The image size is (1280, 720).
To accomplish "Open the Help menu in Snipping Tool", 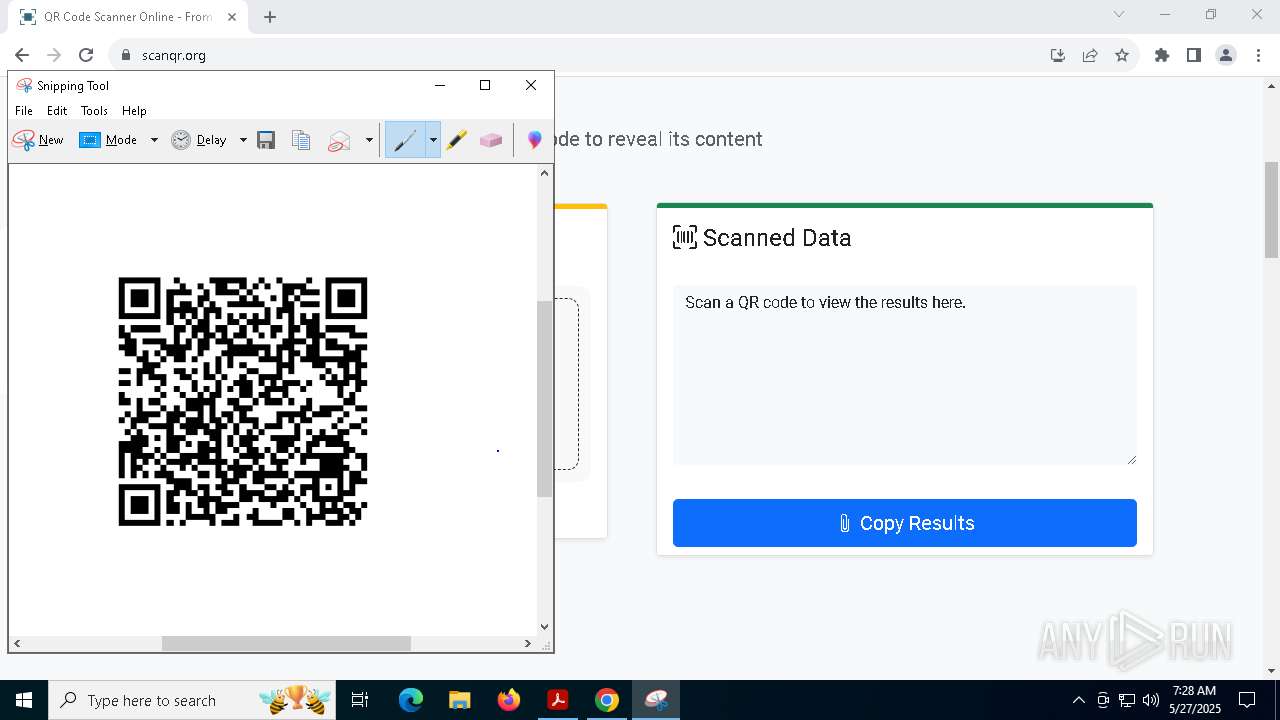I will [x=134, y=111].
